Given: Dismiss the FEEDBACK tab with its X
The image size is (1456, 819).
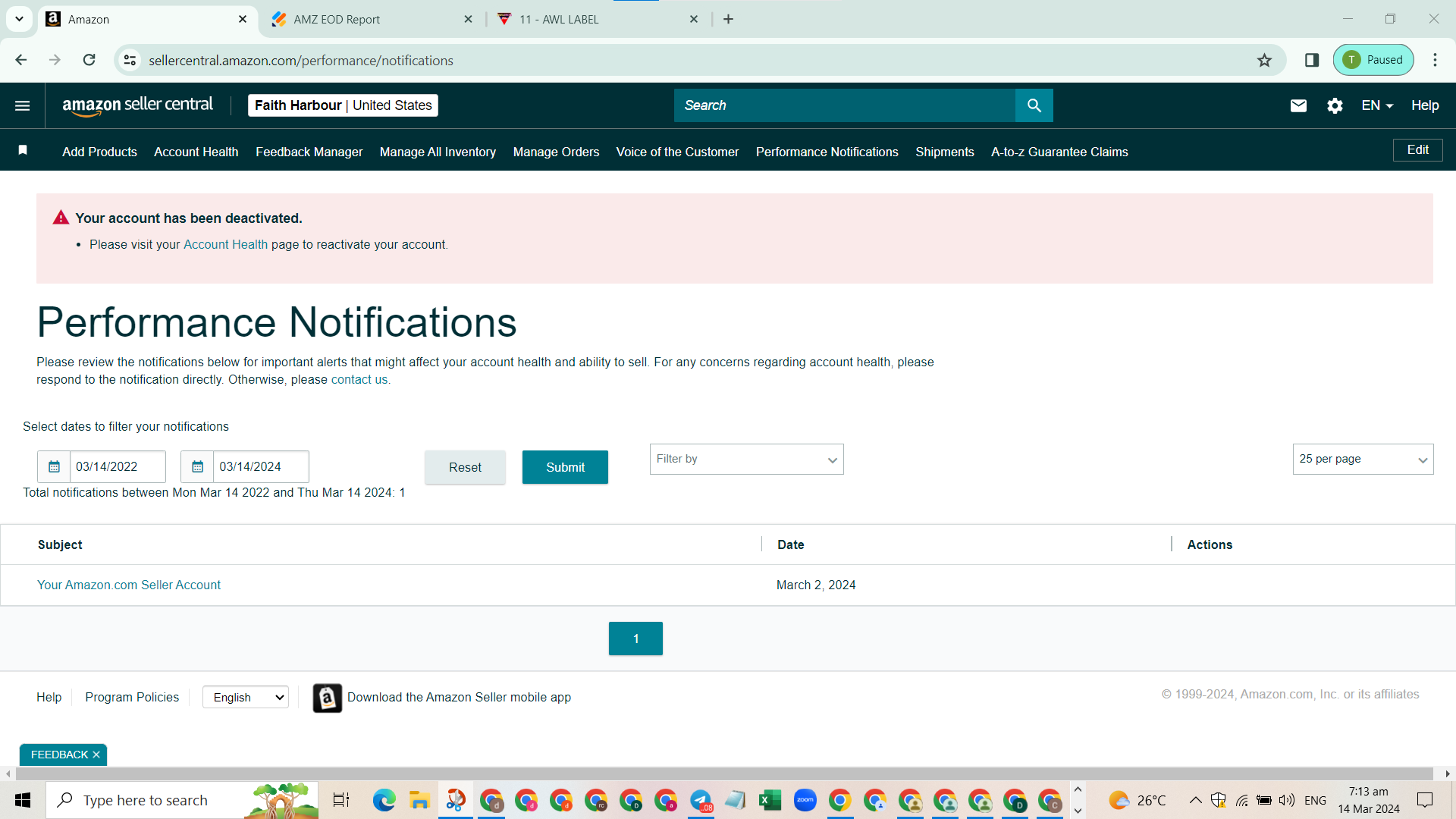Looking at the screenshot, I should click(x=96, y=755).
